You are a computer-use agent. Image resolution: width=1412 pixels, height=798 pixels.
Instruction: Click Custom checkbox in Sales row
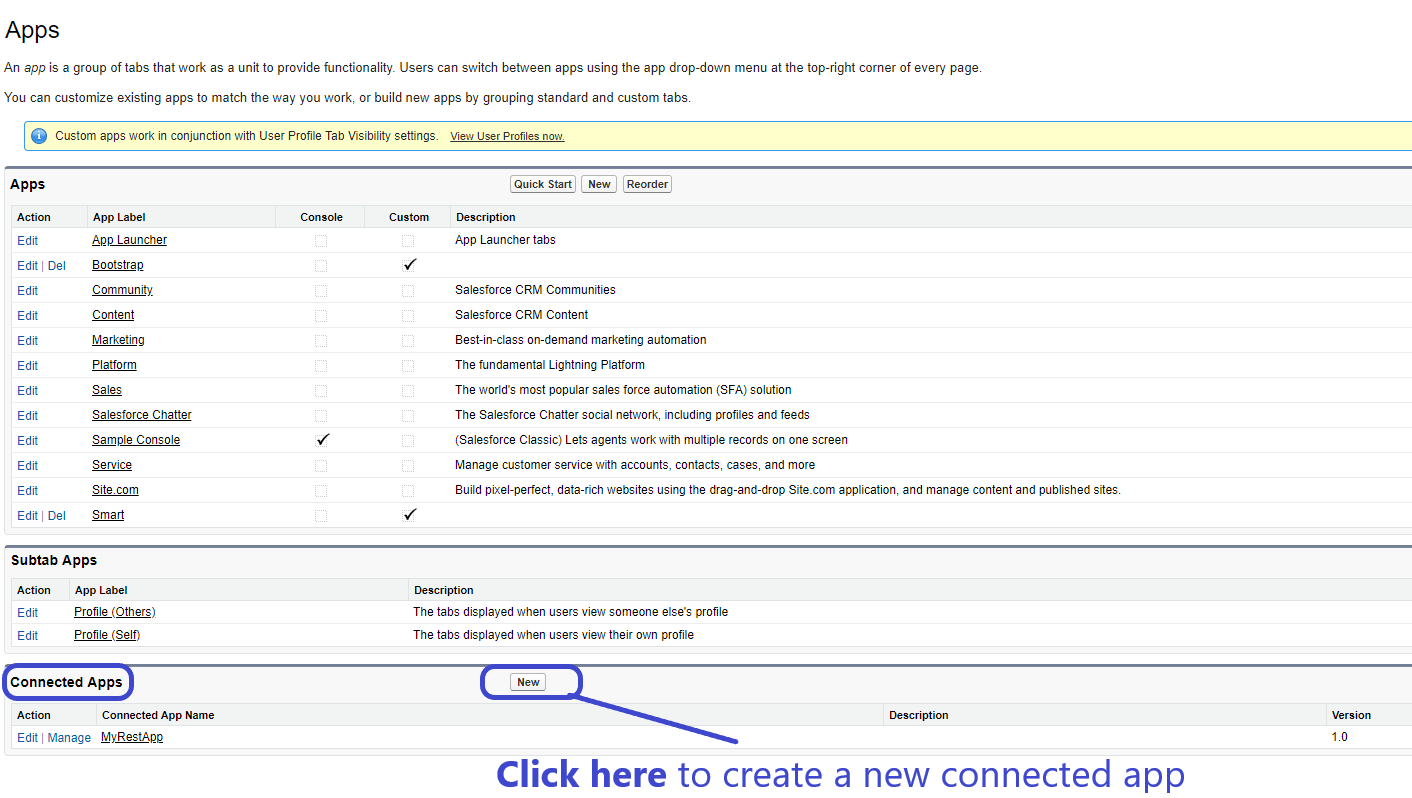(408, 390)
